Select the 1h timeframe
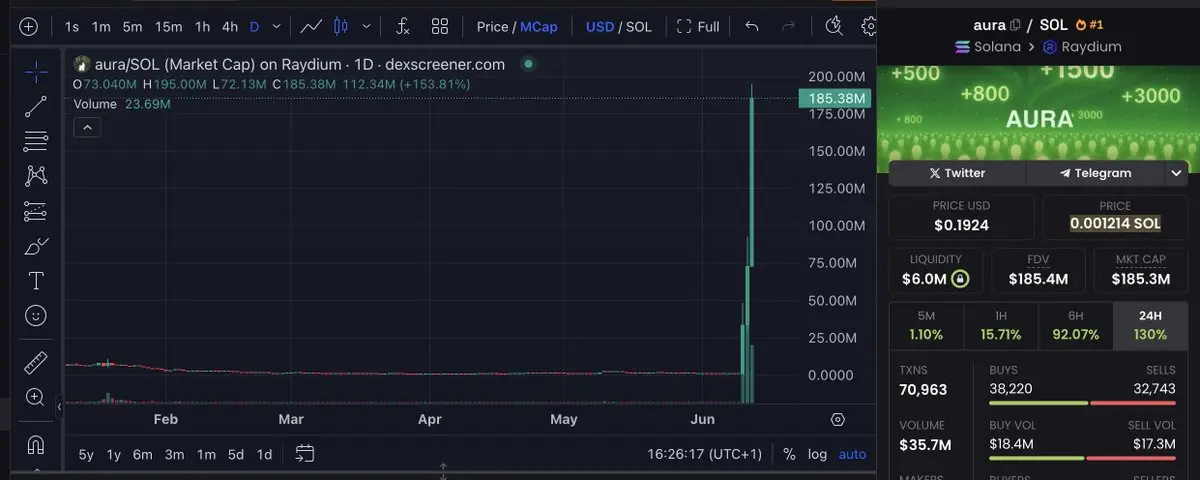Image resolution: width=1200 pixels, height=480 pixels. pyautogui.click(x=203, y=27)
